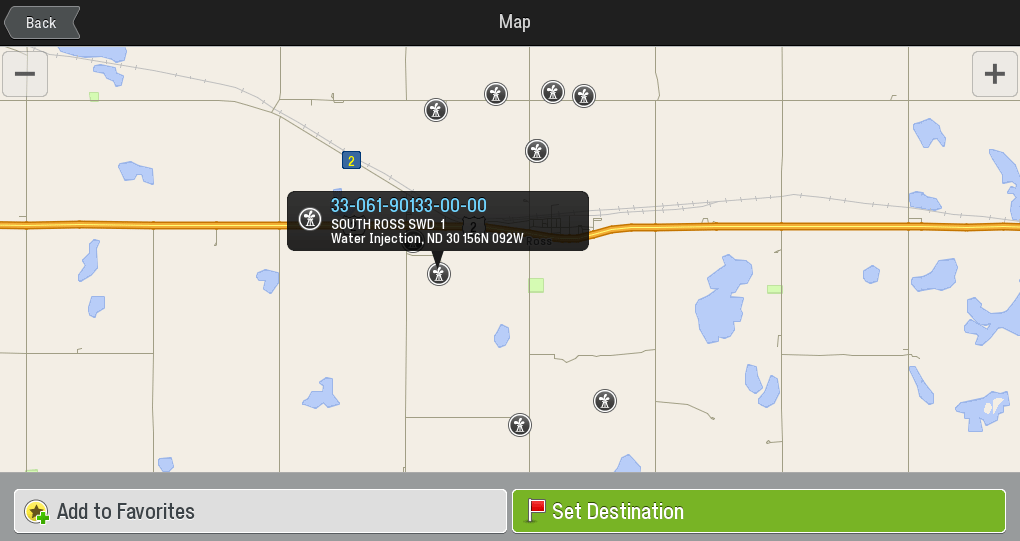Tap the SOUTH ROSS SWD 1 label
Image resolution: width=1020 pixels, height=541 pixels.
388,224
